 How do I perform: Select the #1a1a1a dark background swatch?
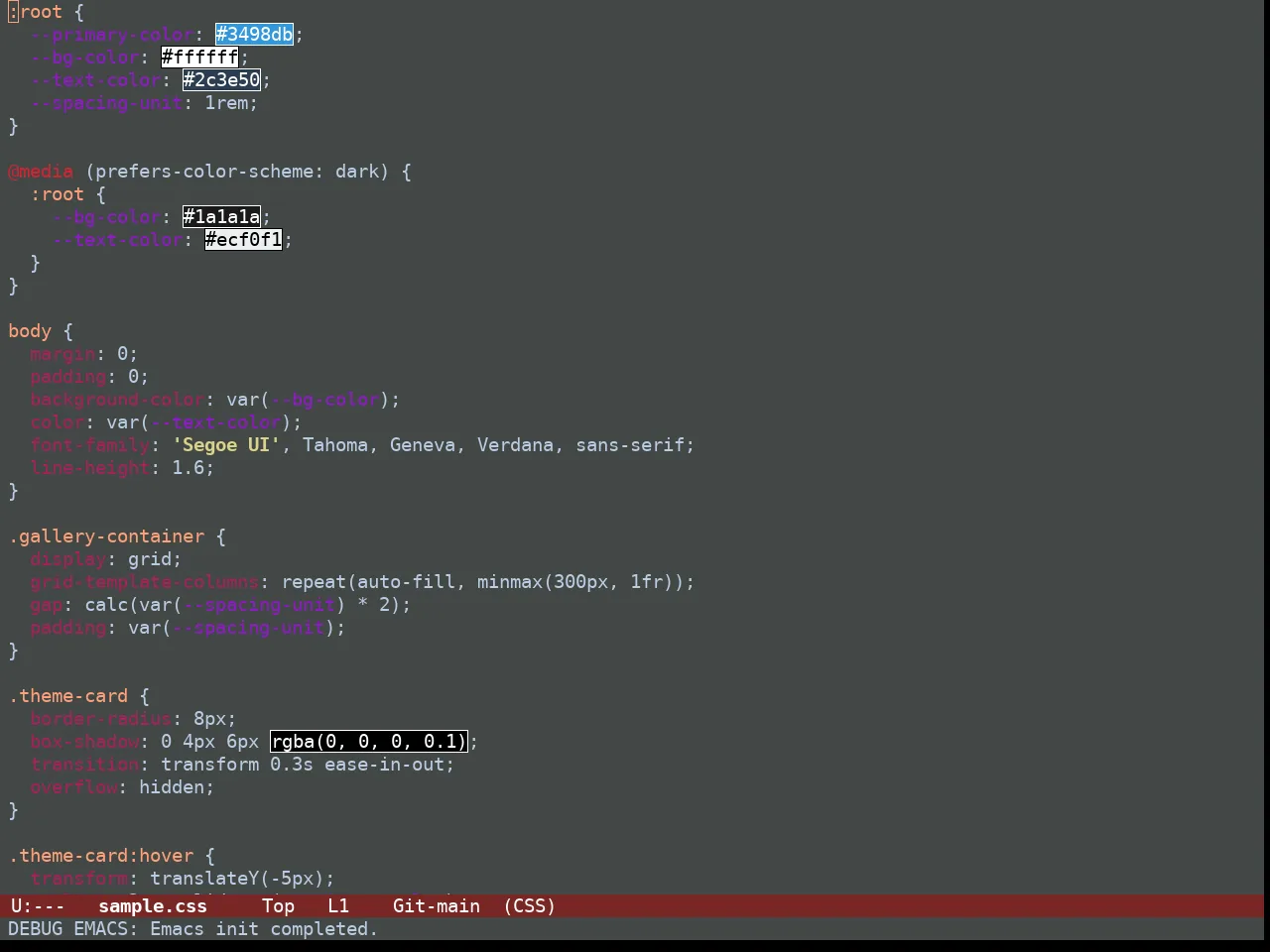(x=221, y=217)
